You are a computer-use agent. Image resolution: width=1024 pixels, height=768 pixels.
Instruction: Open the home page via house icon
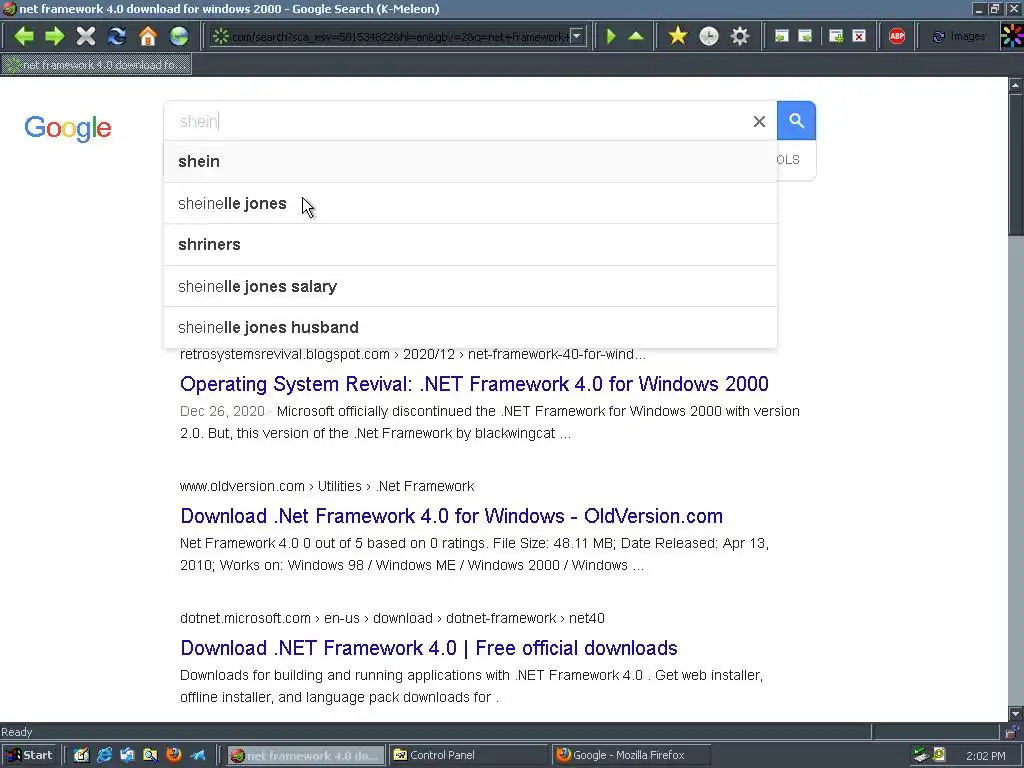tap(148, 36)
